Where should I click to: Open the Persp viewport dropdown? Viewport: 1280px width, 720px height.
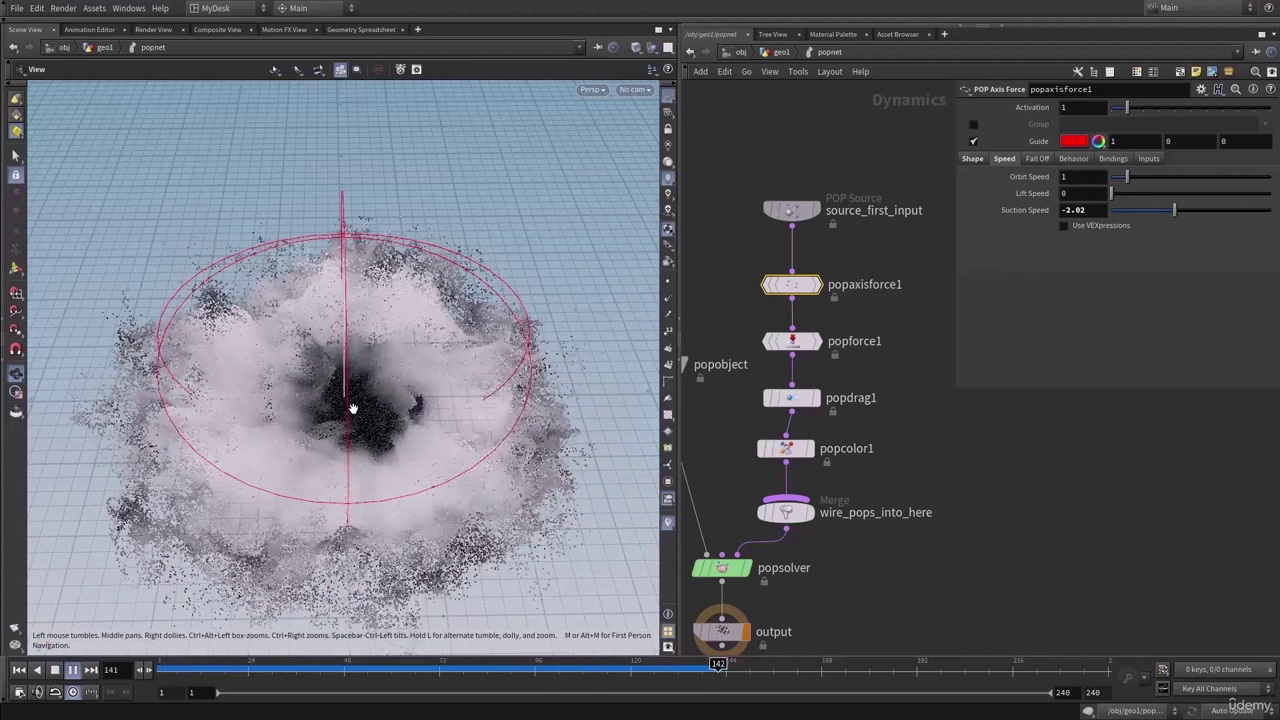(592, 90)
